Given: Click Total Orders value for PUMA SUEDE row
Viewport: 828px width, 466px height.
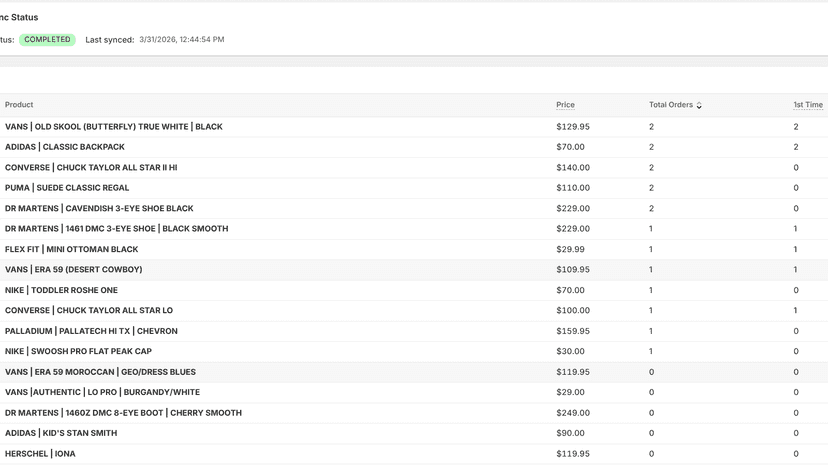Looking at the screenshot, I should point(651,188).
